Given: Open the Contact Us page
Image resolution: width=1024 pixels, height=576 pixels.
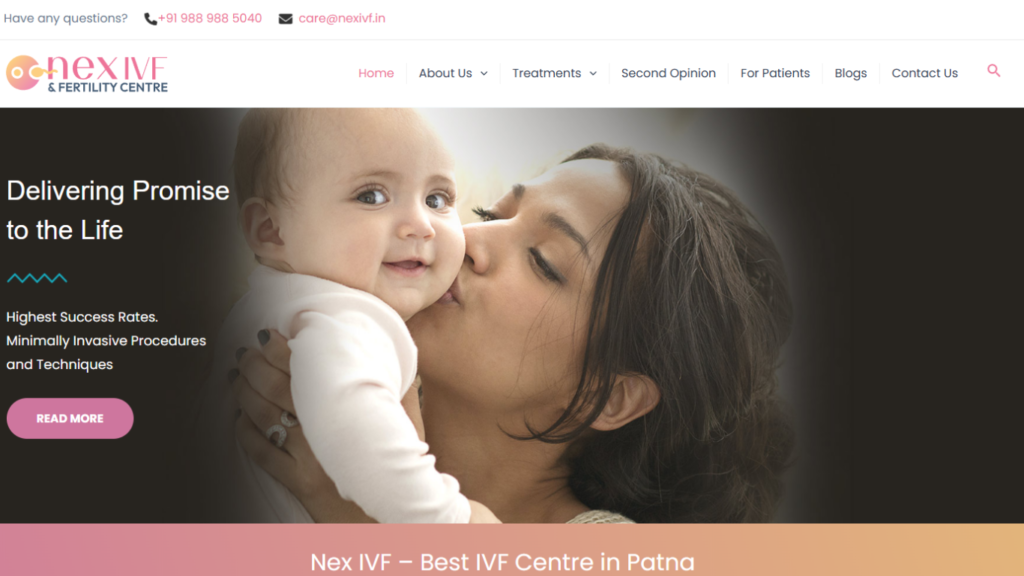Looking at the screenshot, I should (x=925, y=73).
